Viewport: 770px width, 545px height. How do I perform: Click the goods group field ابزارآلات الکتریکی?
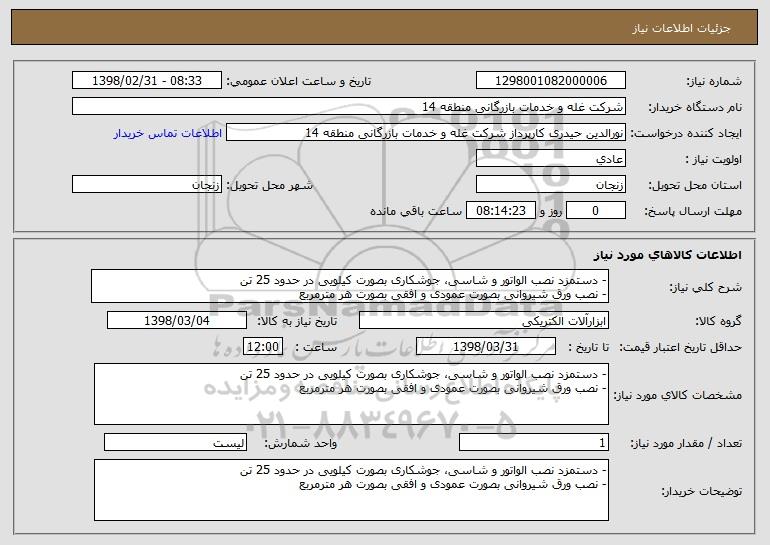(484, 321)
